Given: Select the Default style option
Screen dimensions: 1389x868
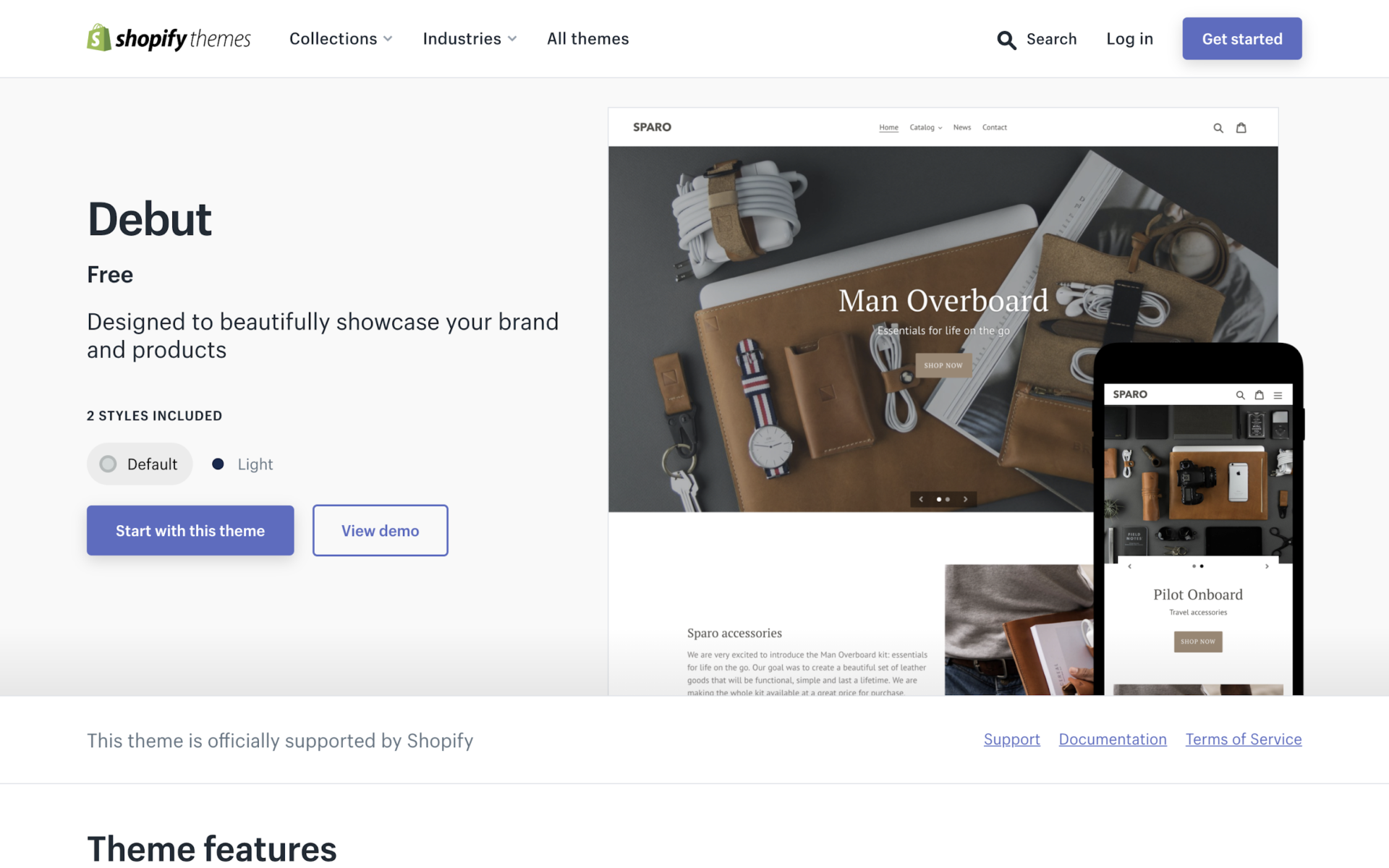Looking at the screenshot, I should pos(140,464).
